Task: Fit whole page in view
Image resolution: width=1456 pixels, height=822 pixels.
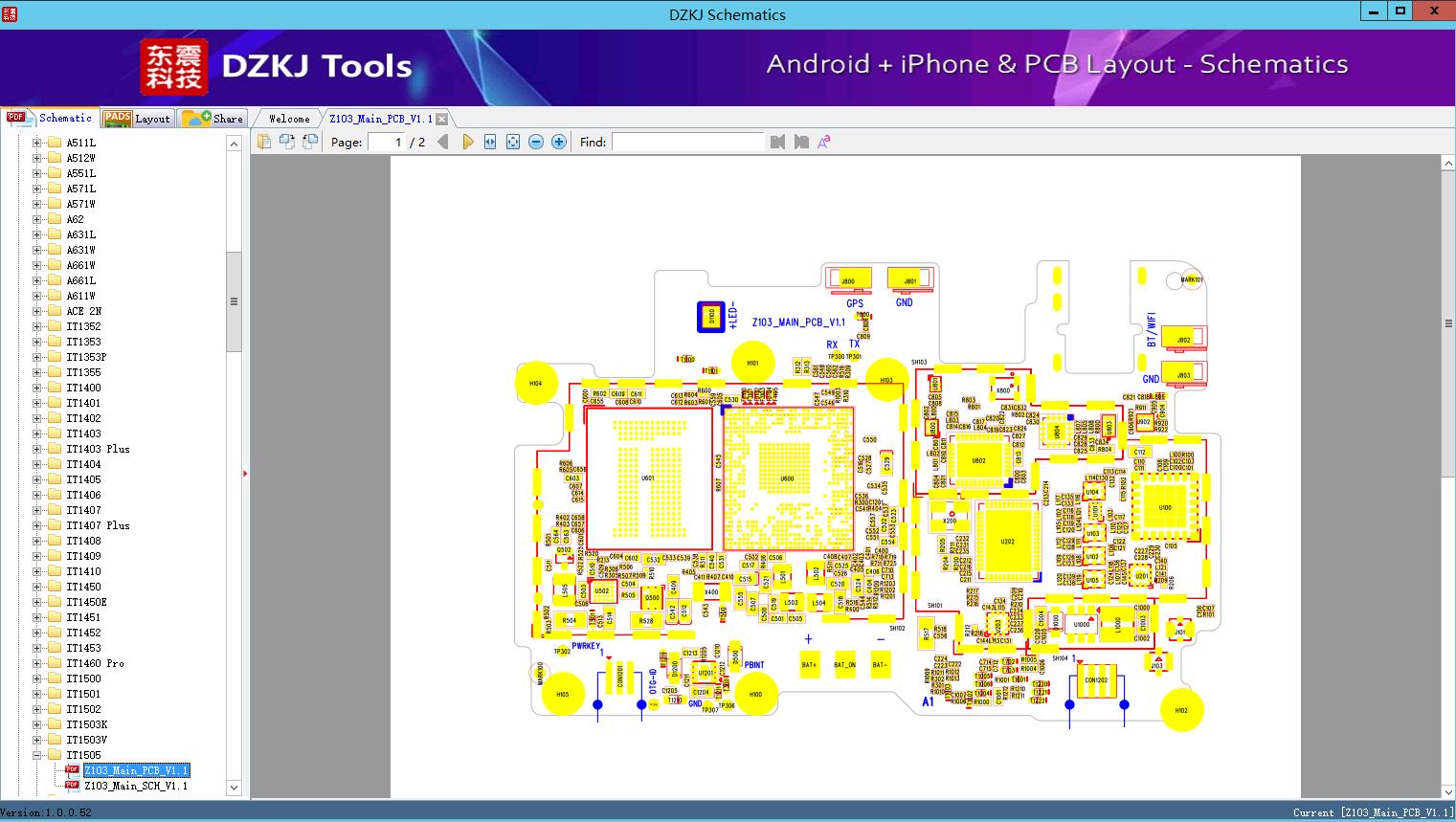Action: (513, 142)
